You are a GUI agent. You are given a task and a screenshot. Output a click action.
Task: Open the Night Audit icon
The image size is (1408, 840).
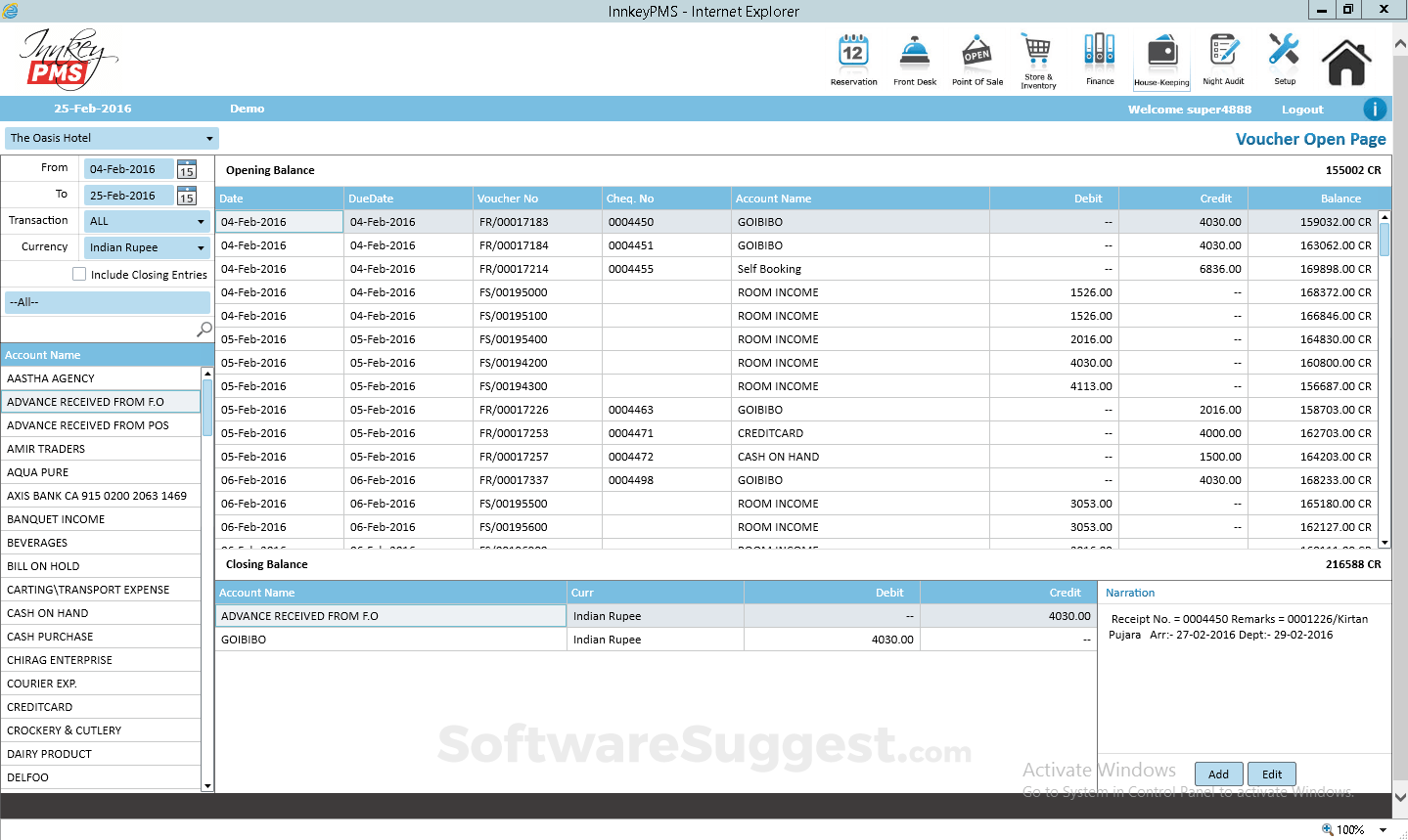click(1223, 53)
